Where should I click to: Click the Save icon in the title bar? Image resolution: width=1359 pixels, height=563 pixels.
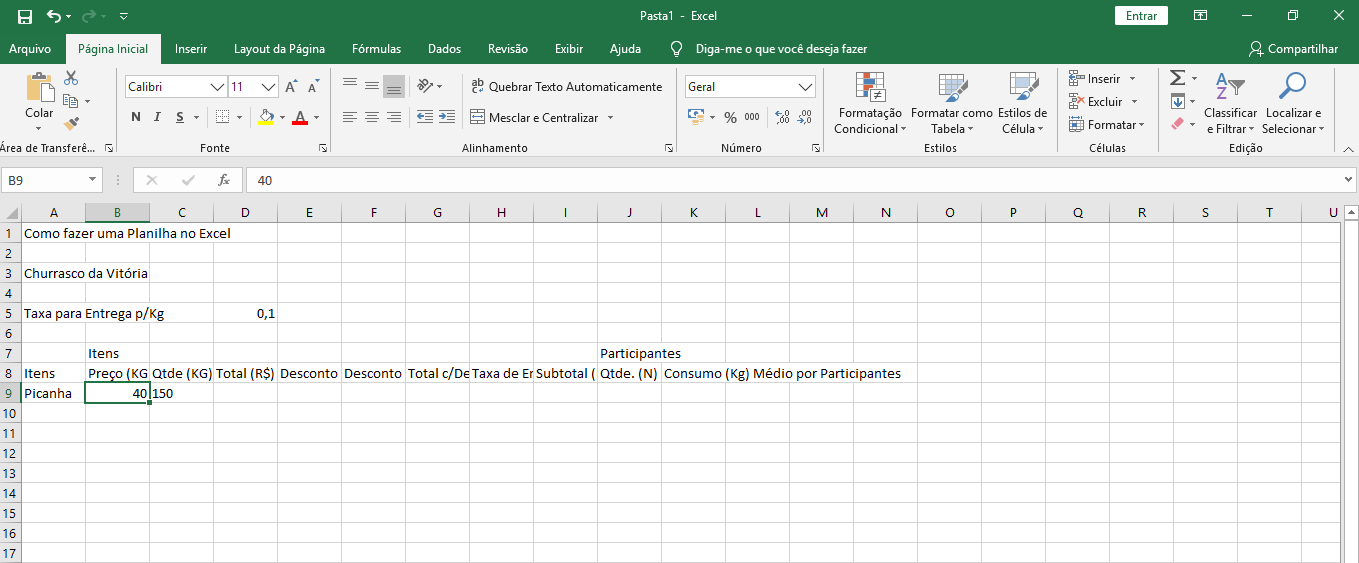pos(25,16)
